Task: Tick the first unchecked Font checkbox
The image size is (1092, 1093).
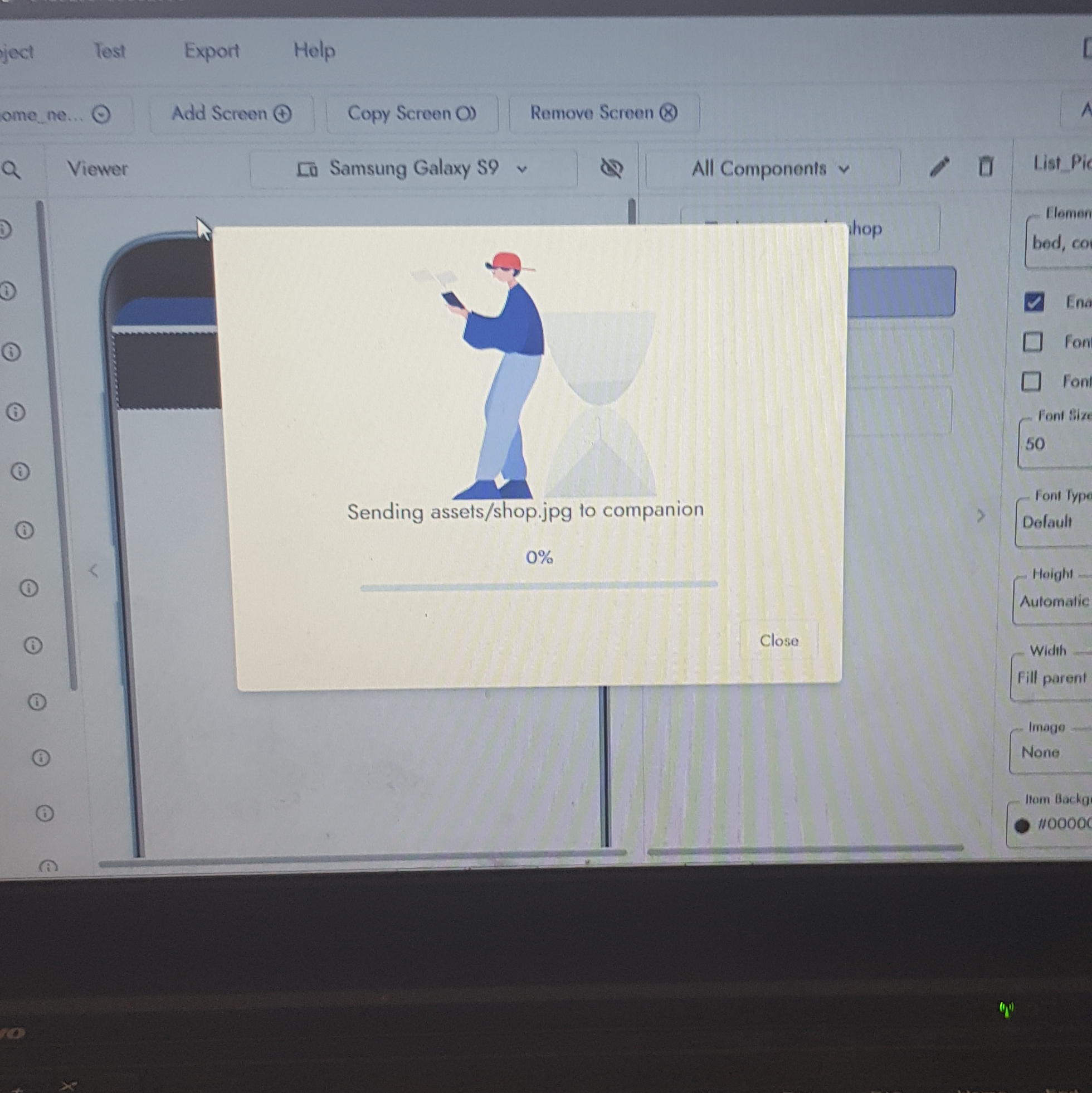Action: point(1032,342)
